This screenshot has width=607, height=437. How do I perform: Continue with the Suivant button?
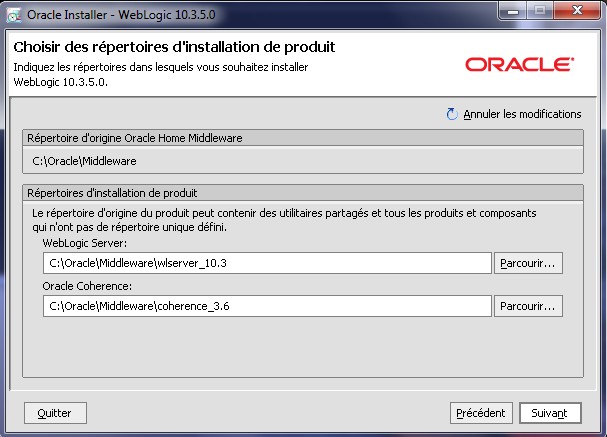pos(550,413)
